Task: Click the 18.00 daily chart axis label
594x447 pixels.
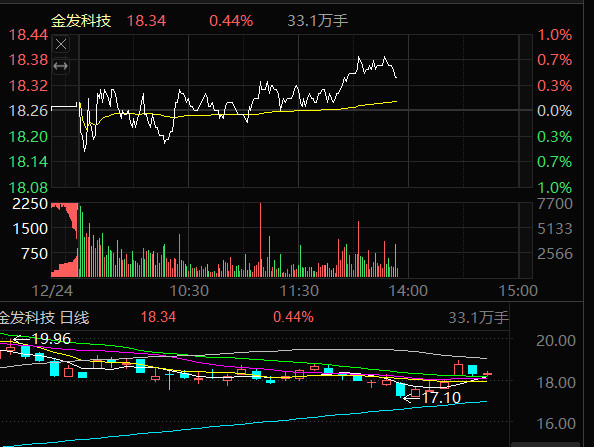Action: pos(556,383)
